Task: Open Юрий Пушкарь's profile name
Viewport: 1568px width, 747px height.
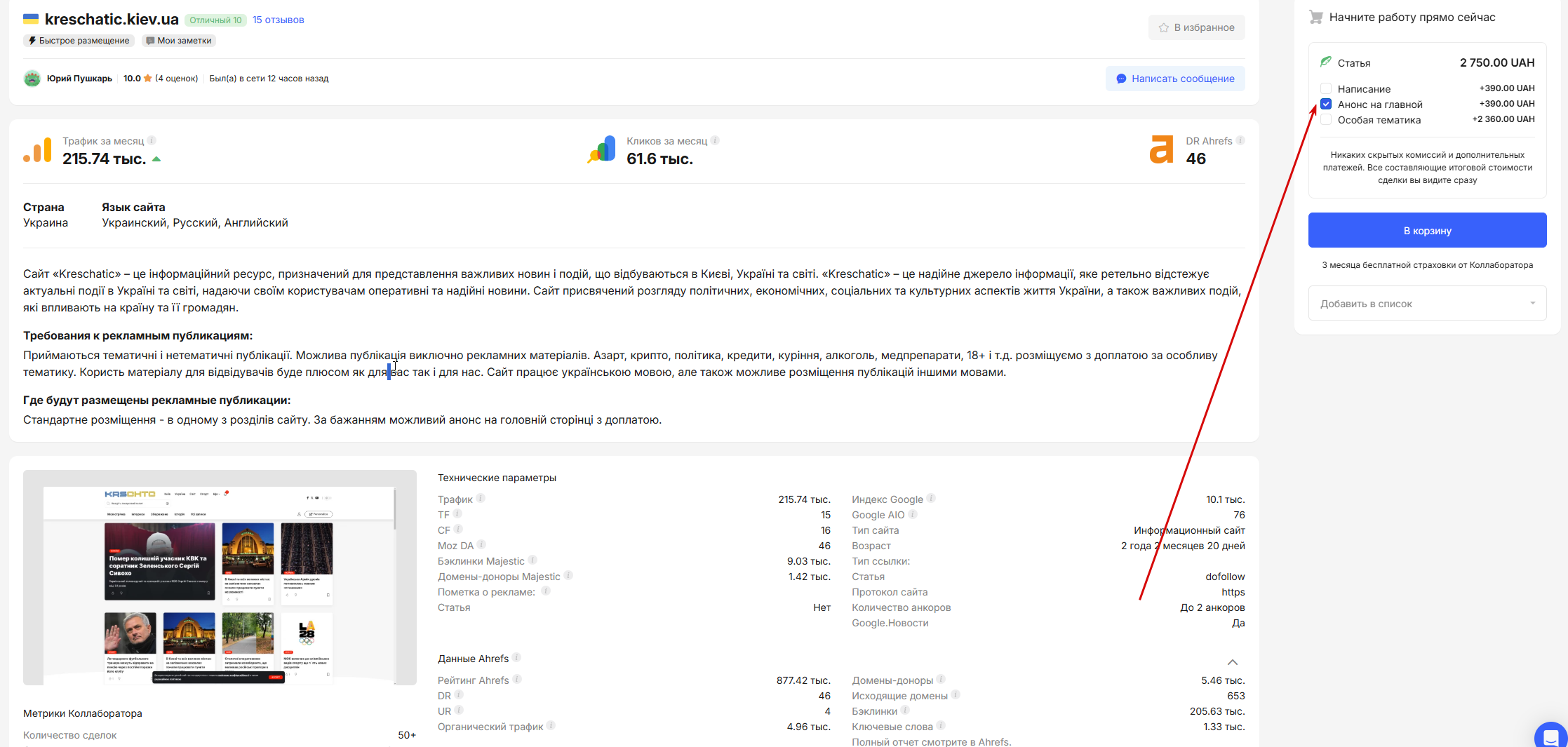Action: pyautogui.click(x=79, y=79)
